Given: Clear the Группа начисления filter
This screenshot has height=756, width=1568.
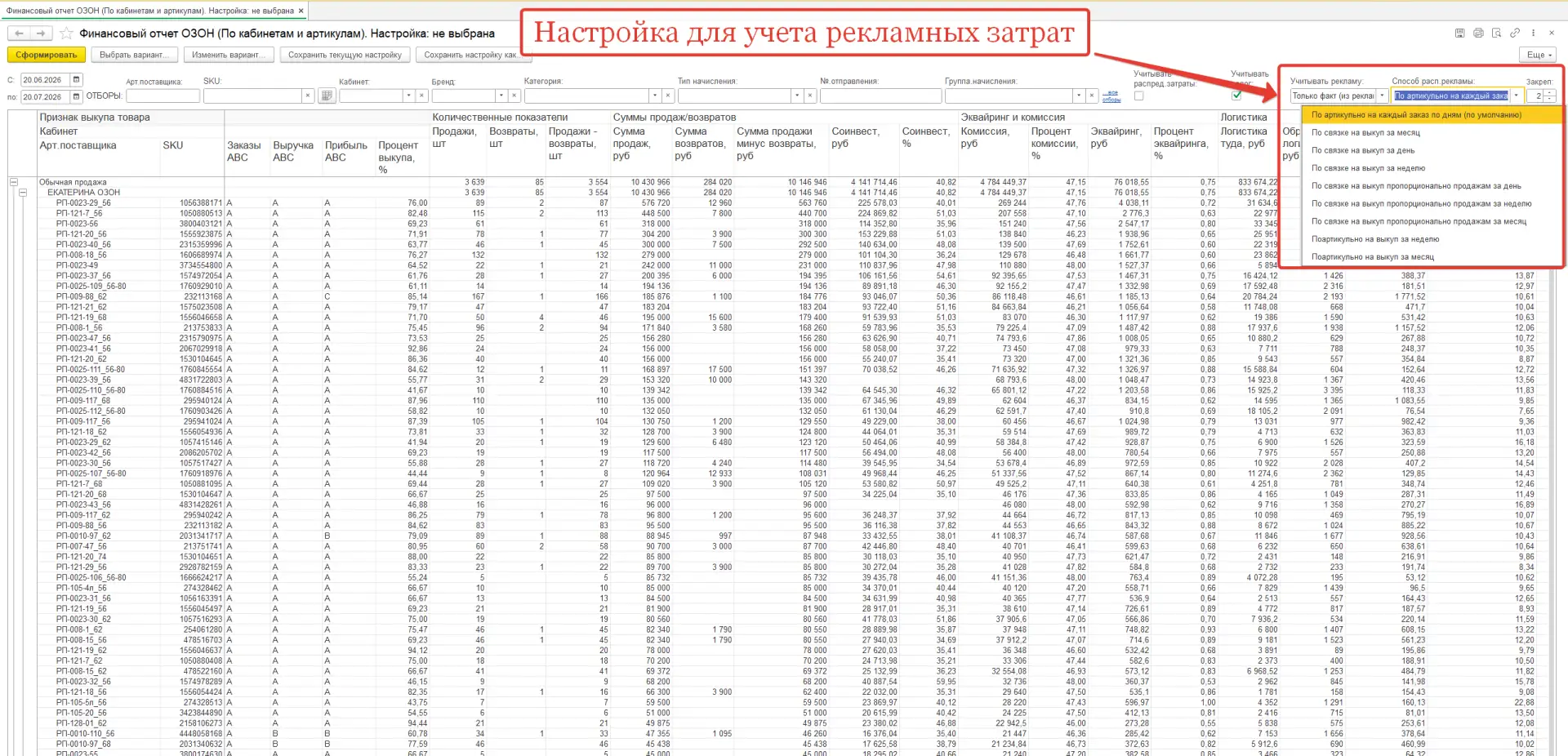Looking at the screenshot, I should coord(1092,96).
